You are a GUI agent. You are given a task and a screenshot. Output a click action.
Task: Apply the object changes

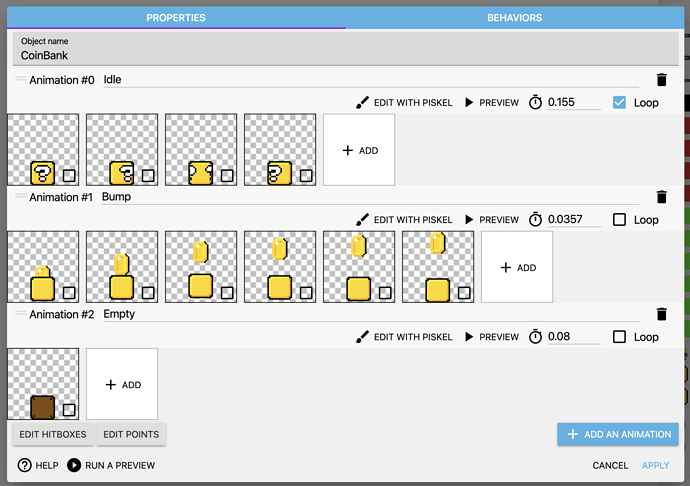pos(656,465)
